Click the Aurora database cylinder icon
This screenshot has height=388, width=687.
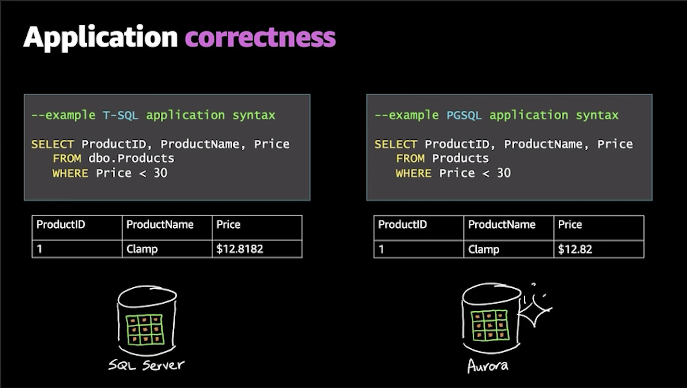pos(492,318)
